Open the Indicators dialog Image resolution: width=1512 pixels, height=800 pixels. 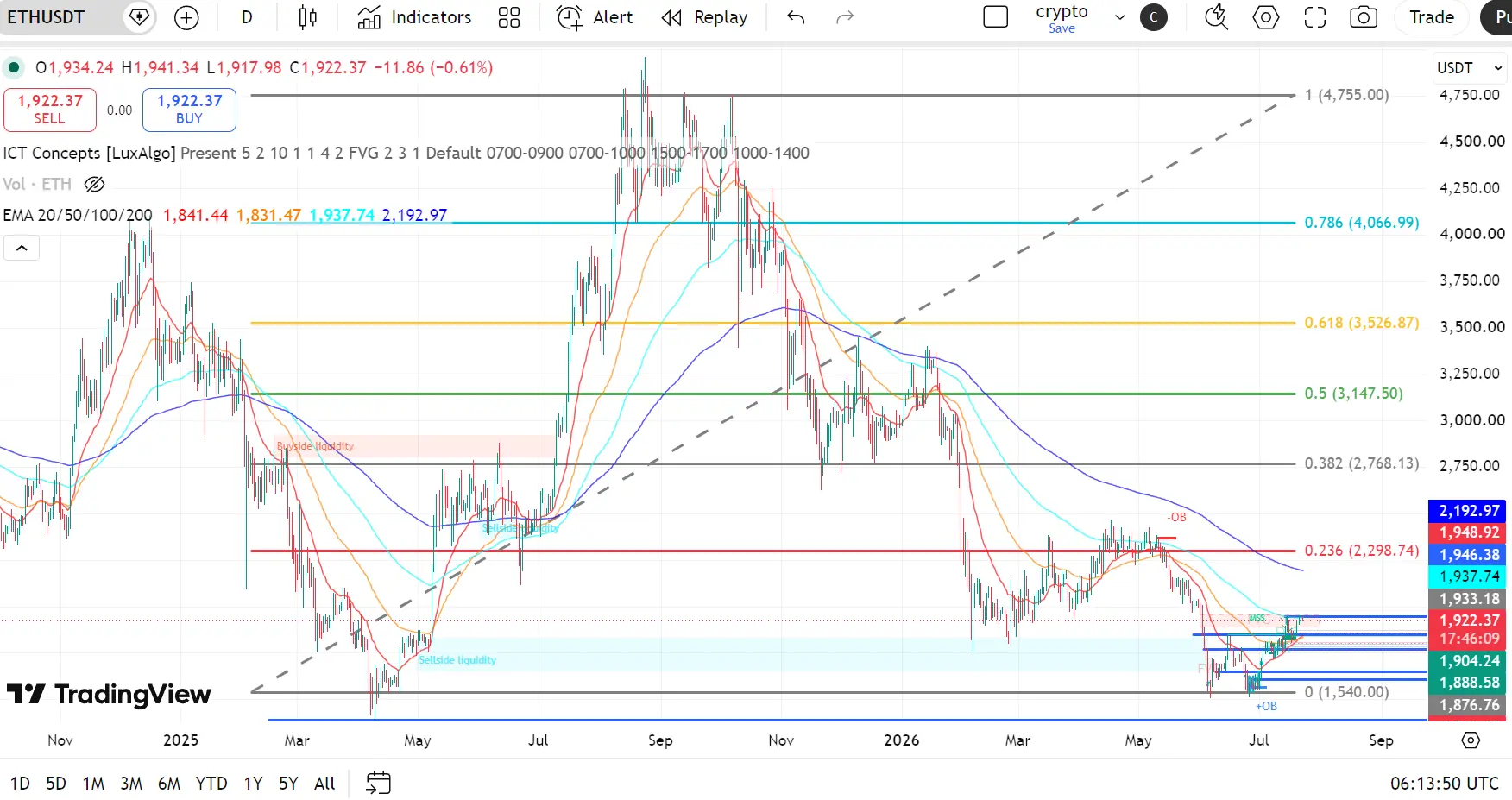click(x=415, y=17)
